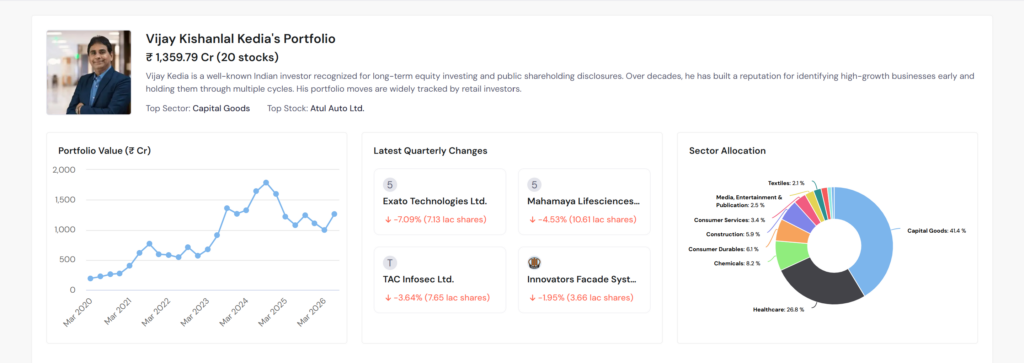Click the 'Latest Quarterly Changes' heading
1024x363 pixels.
pos(430,151)
